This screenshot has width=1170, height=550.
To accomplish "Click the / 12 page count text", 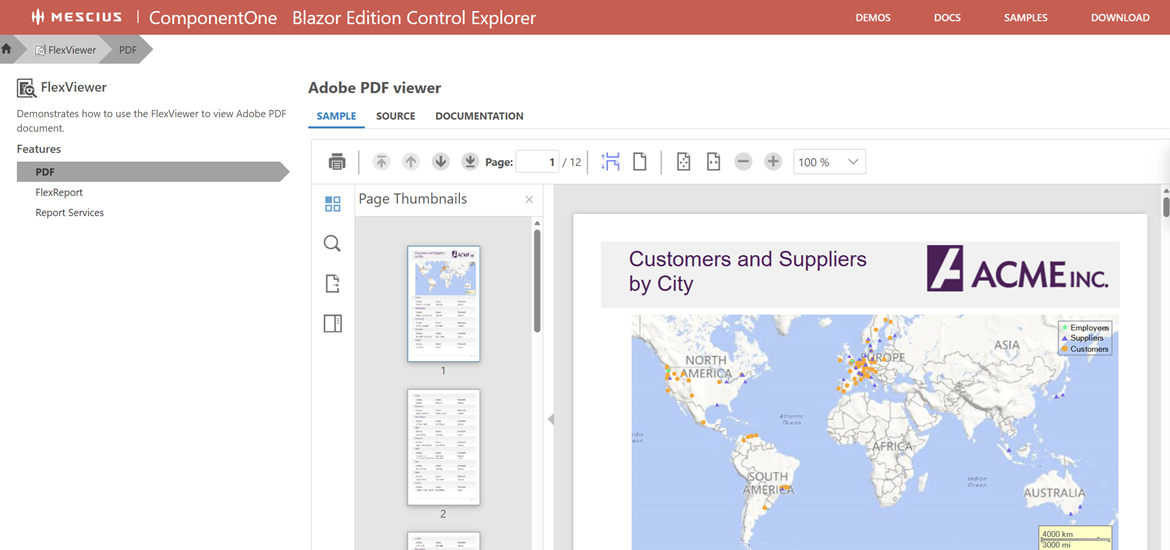I will pyautogui.click(x=572, y=162).
